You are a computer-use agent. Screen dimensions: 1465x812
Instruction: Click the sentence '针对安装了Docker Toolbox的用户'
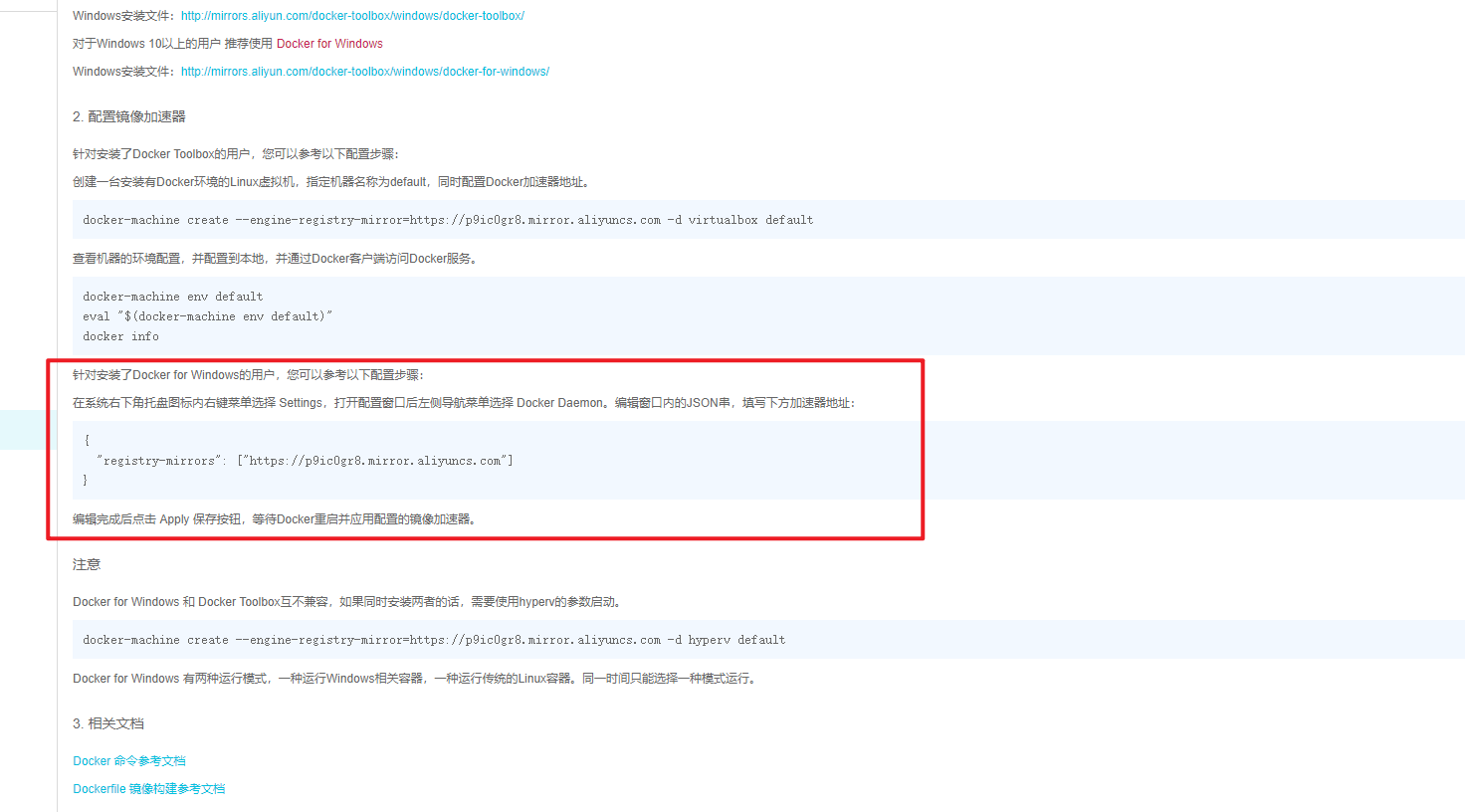coord(236,154)
